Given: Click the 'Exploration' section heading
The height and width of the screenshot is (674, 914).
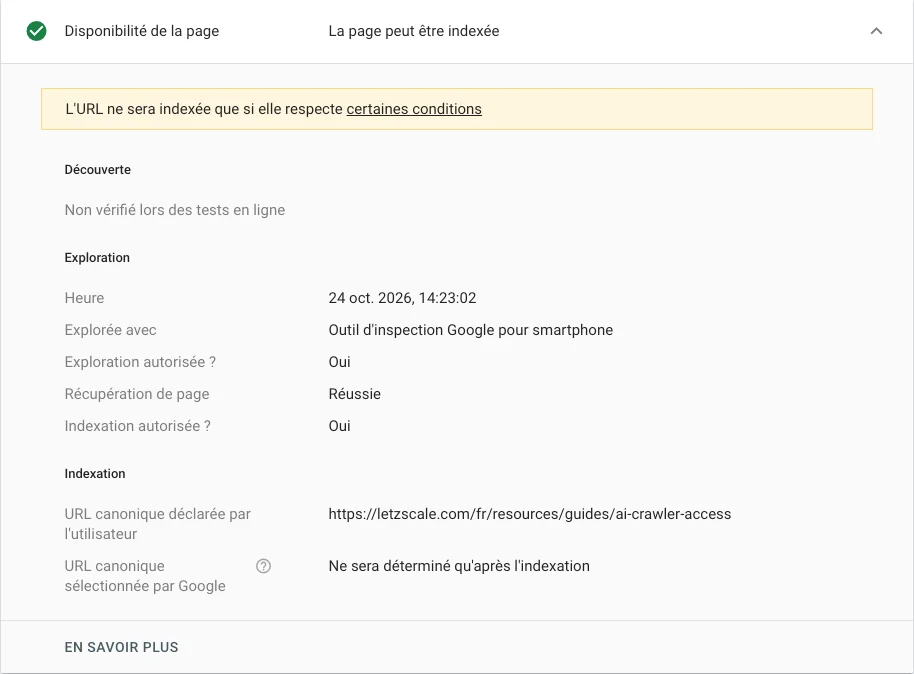Looking at the screenshot, I should click(x=97, y=258).
